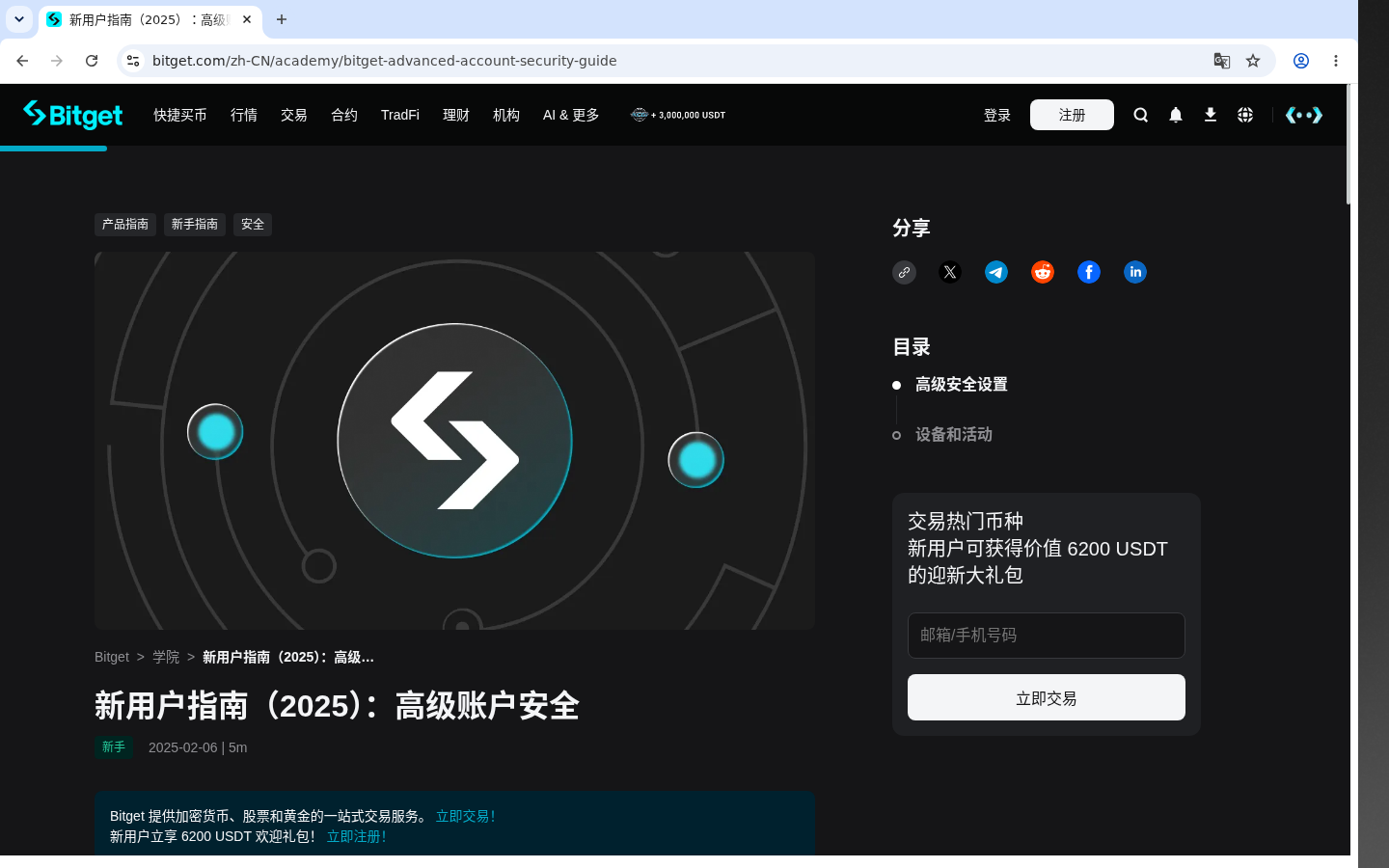This screenshot has height=868, width=1389.
Task: View site information icon in address bar
Action: [x=133, y=61]
